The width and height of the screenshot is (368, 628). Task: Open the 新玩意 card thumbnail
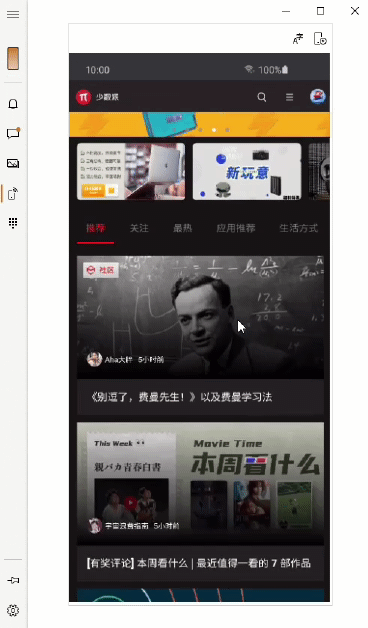tap(247, 171)
